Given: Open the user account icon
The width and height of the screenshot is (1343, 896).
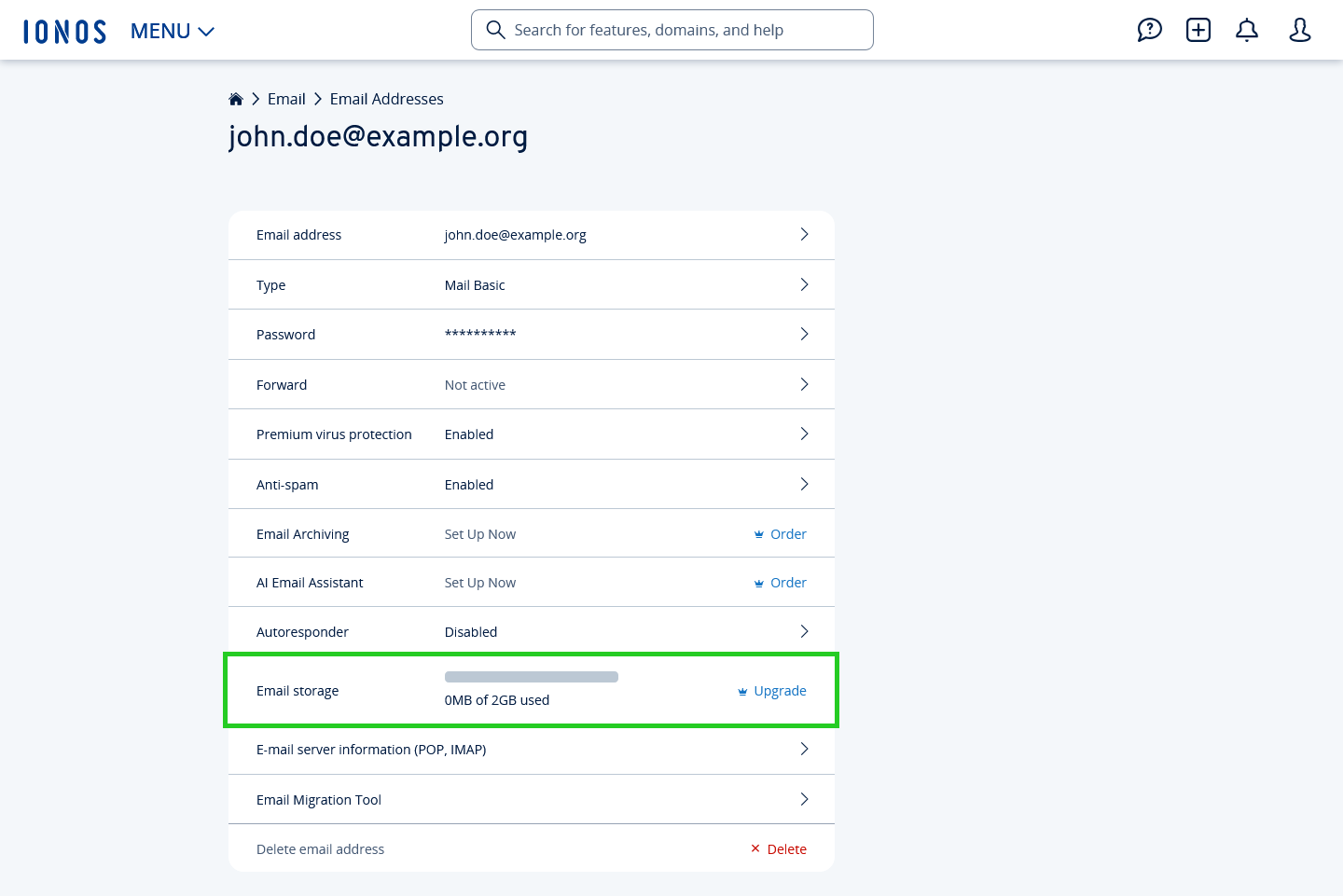Looking at the screenshot, I should 1299,30.
